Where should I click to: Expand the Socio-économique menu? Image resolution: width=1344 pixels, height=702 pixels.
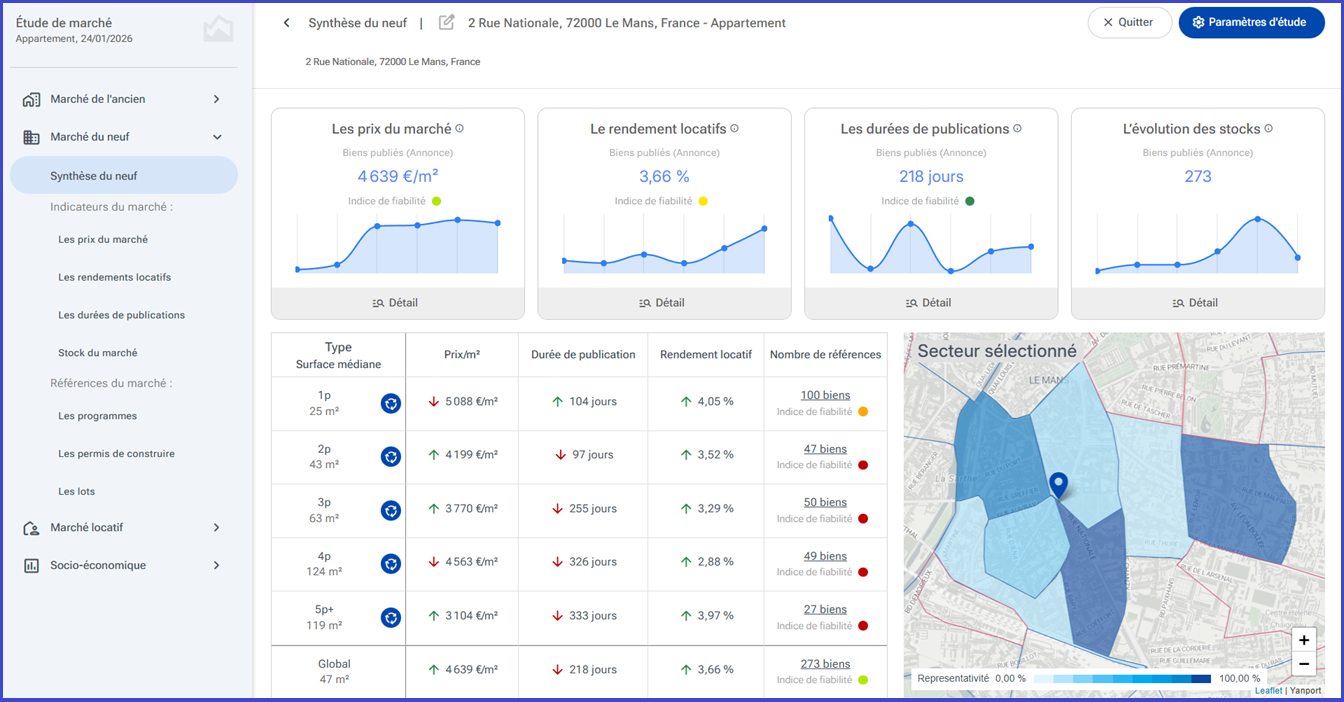pos(124,565)
